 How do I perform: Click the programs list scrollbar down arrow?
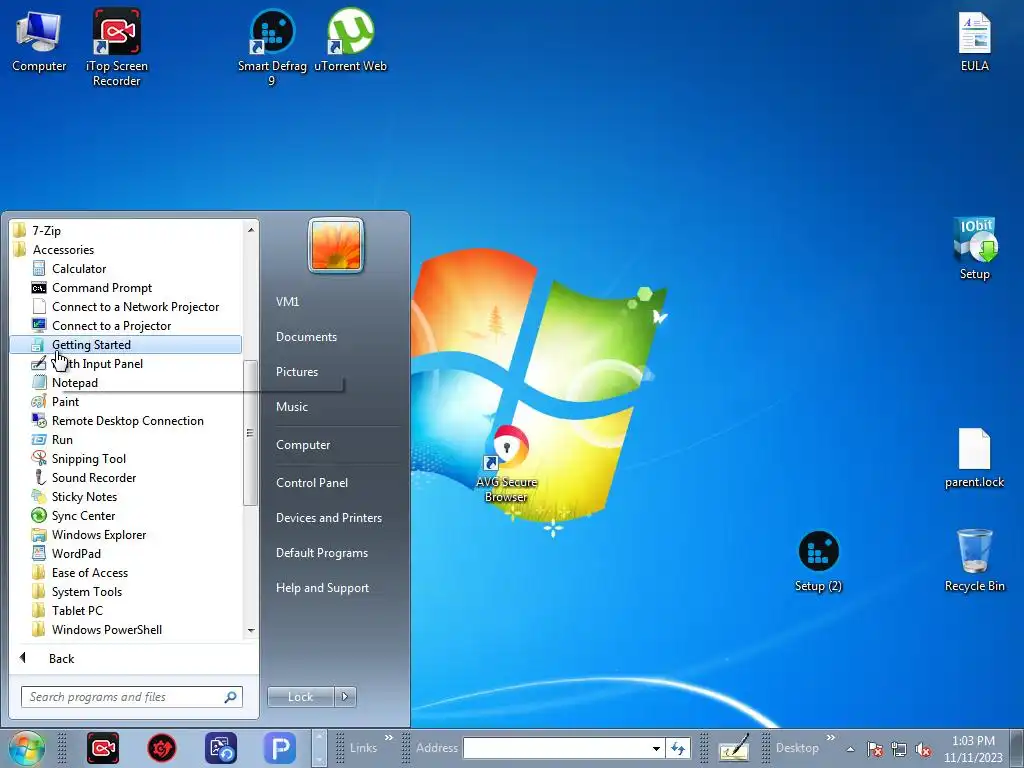251,630
